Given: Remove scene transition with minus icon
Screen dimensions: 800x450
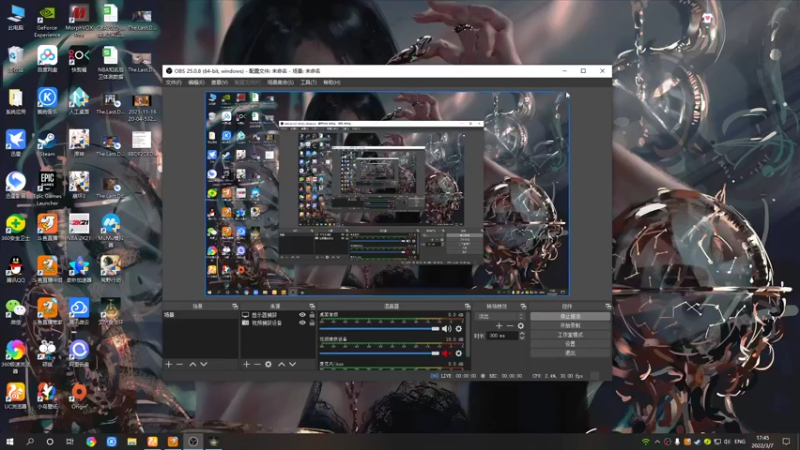Looking at the screenshot, I should (510, 326).
